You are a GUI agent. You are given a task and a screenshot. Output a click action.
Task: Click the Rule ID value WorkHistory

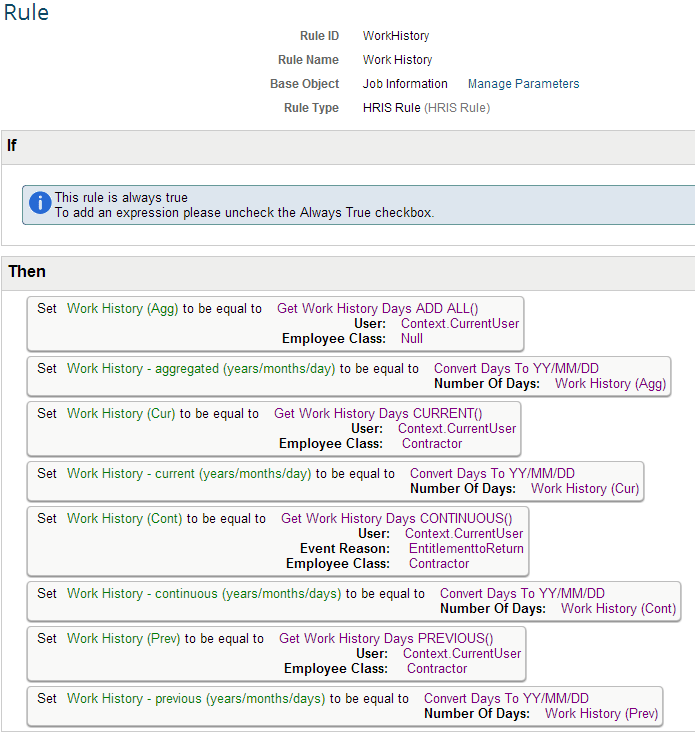coord(396,36)
